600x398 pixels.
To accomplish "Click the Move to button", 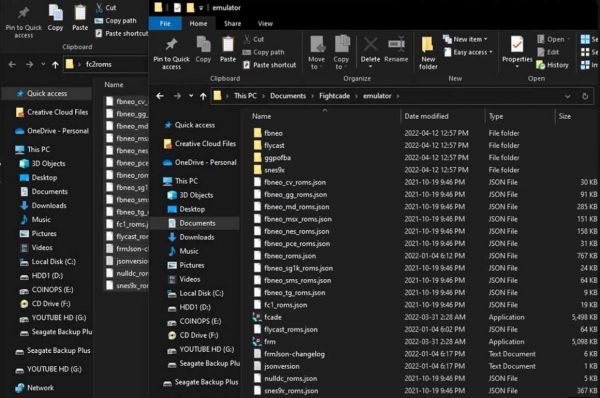I will pos(316,53).
